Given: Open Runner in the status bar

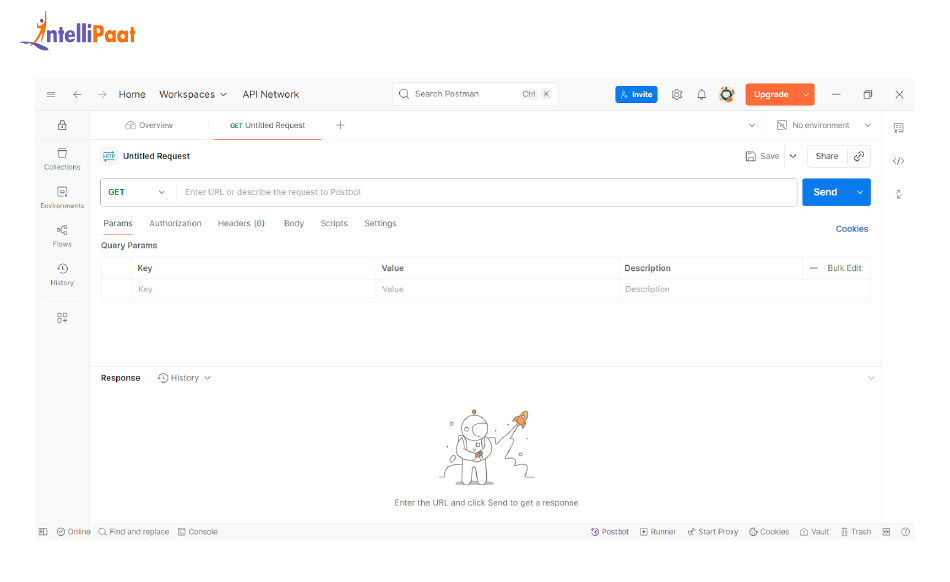Looking at the screenshot, I should click(658, 532).
